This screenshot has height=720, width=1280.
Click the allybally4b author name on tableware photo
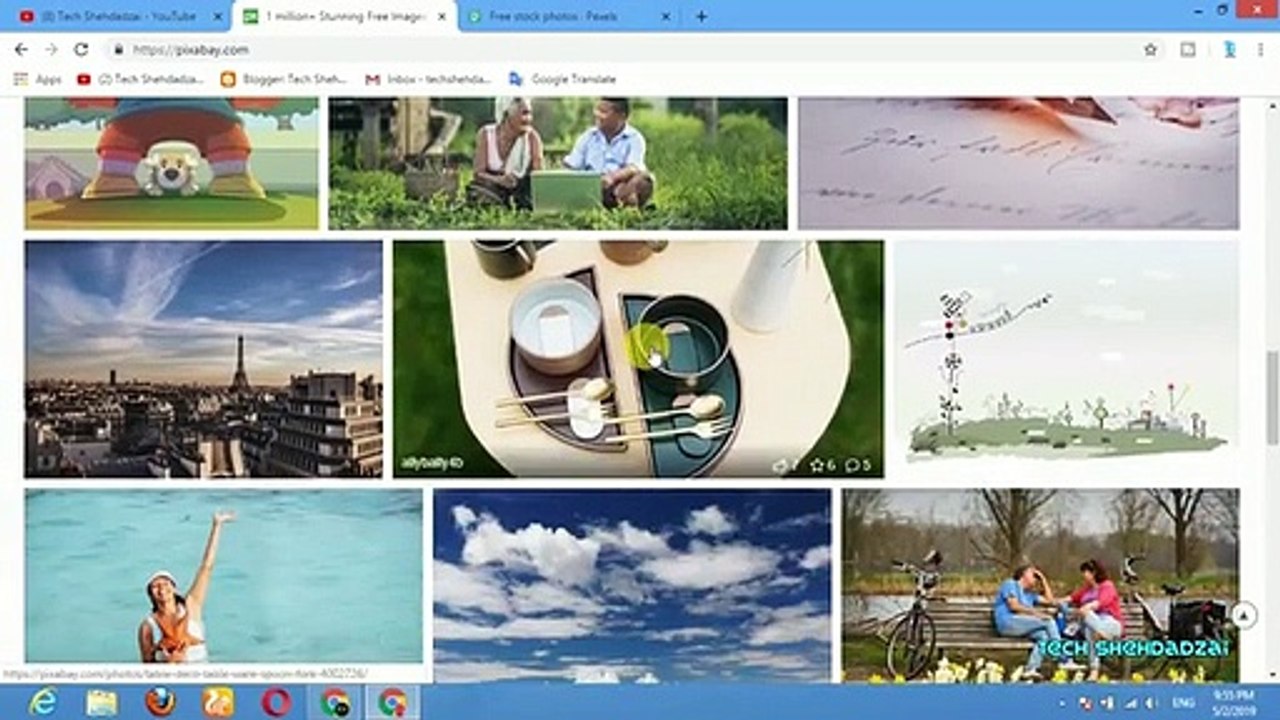431,465
